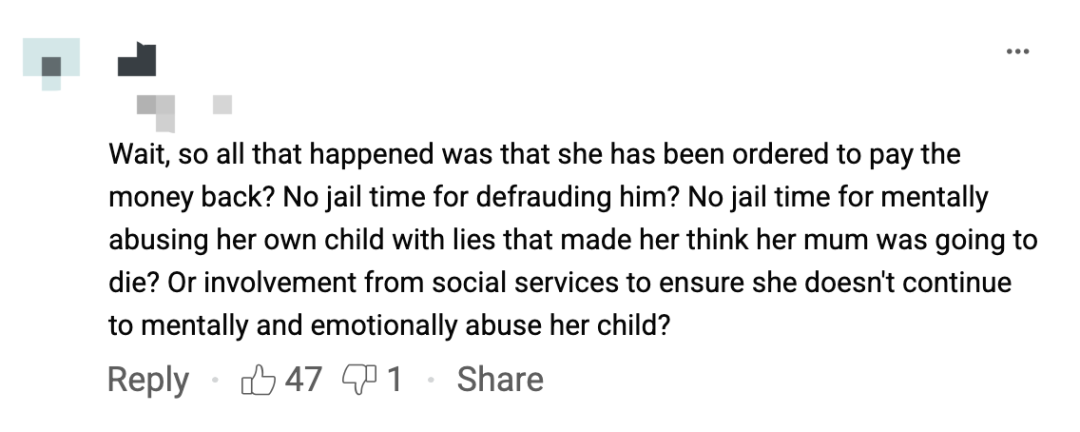Click the last line ending "abuse her child?"

click(x=388, y=327)
